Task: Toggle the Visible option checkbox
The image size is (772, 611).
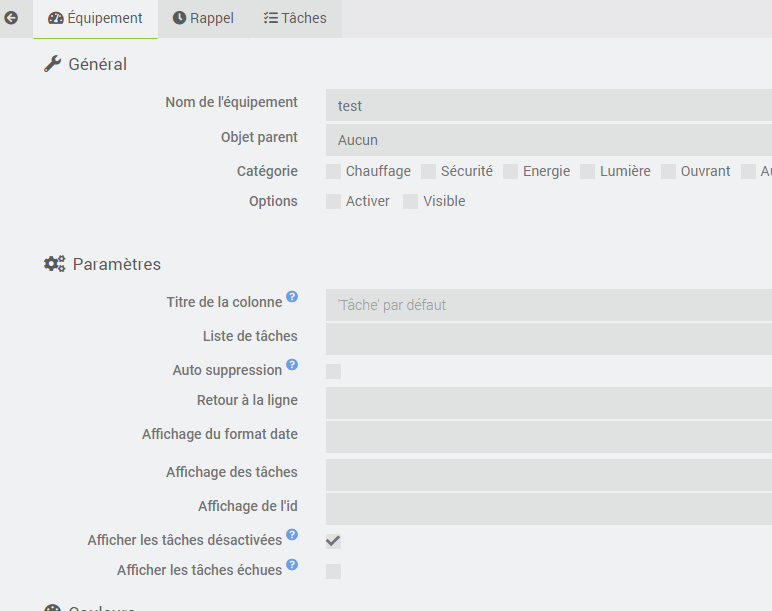Action: [x=411, y=202]
